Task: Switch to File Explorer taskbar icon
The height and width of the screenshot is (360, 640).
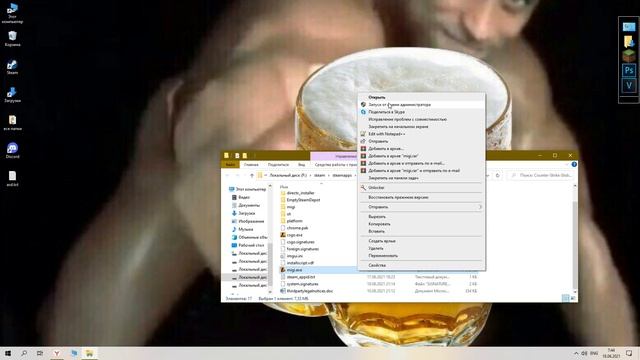Action: click(89, 353)
